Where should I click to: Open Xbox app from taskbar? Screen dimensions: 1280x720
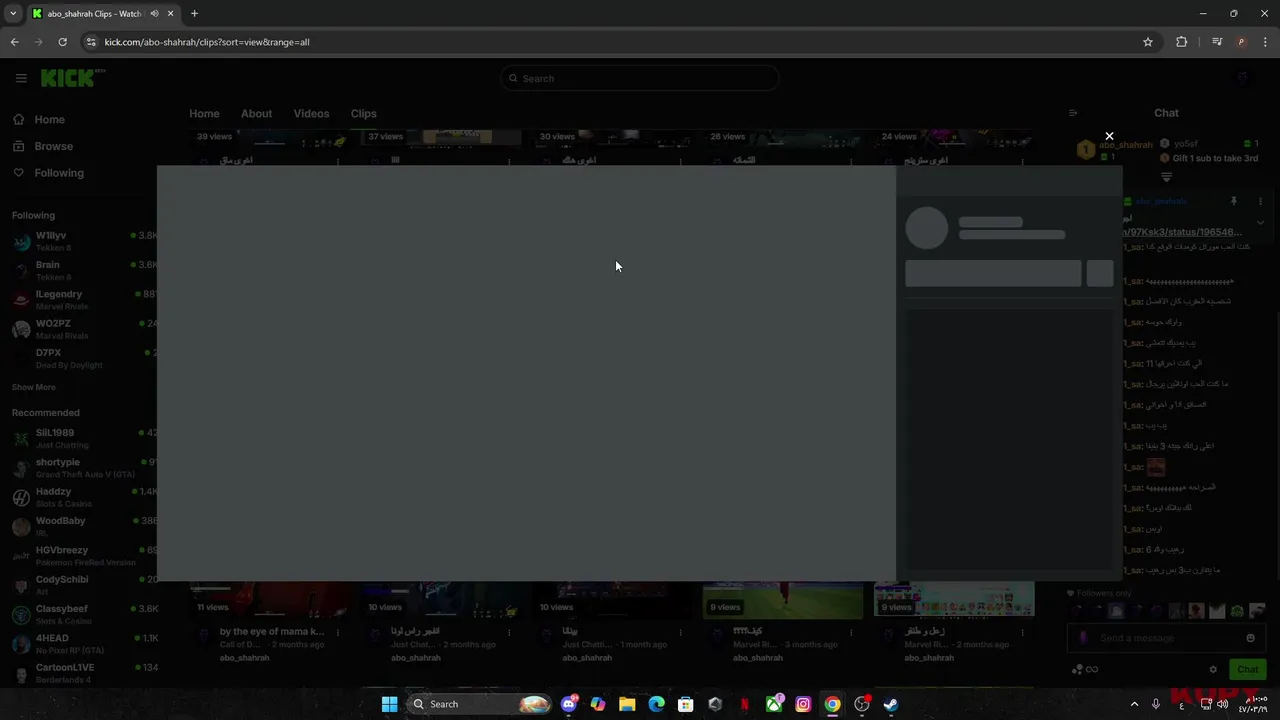(774, 704)
